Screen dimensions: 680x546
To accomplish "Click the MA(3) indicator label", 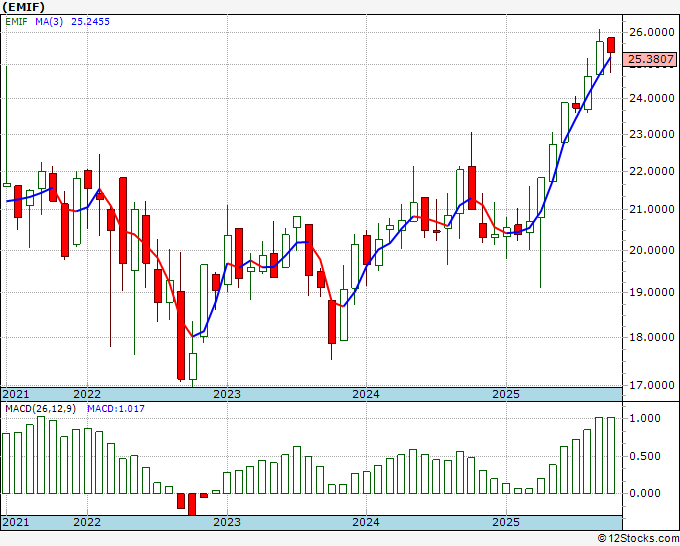I will pos(49,21).
